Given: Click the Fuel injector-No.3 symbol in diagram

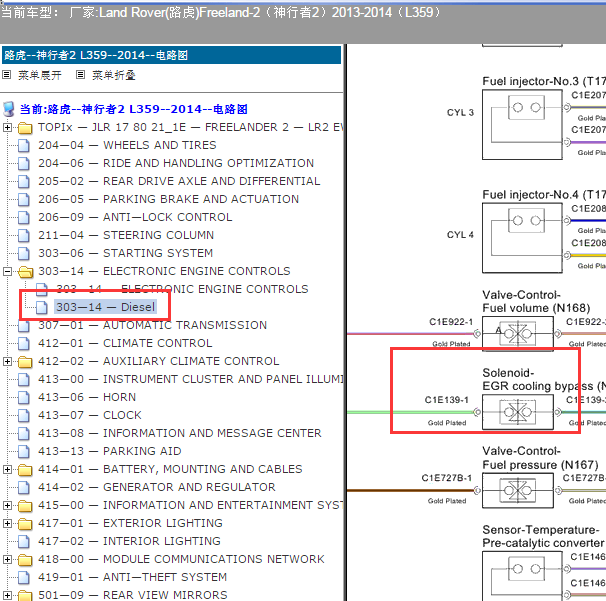Looking at the screenshot, I should 522,124.
